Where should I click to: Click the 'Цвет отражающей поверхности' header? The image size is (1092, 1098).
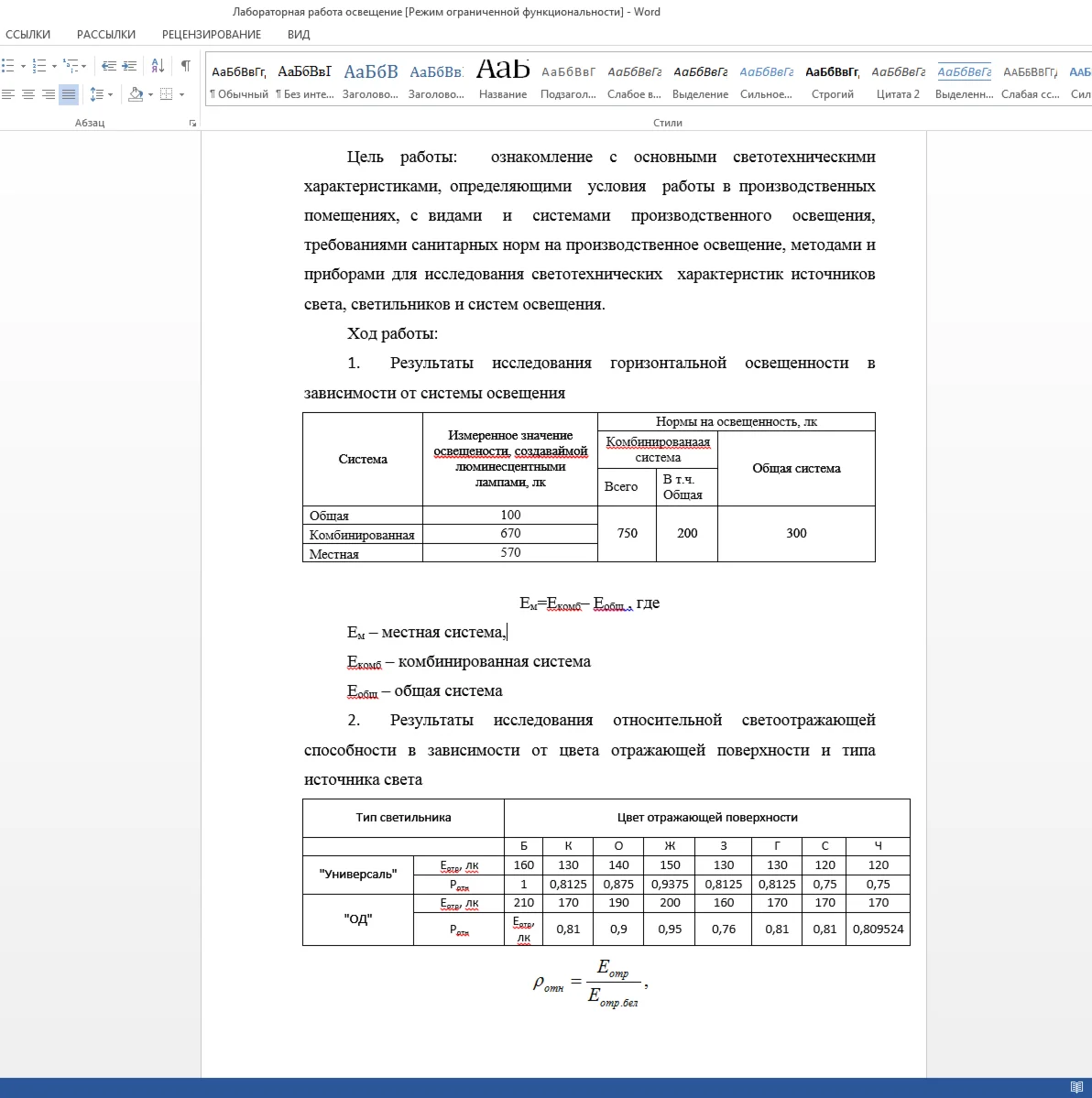707,818
